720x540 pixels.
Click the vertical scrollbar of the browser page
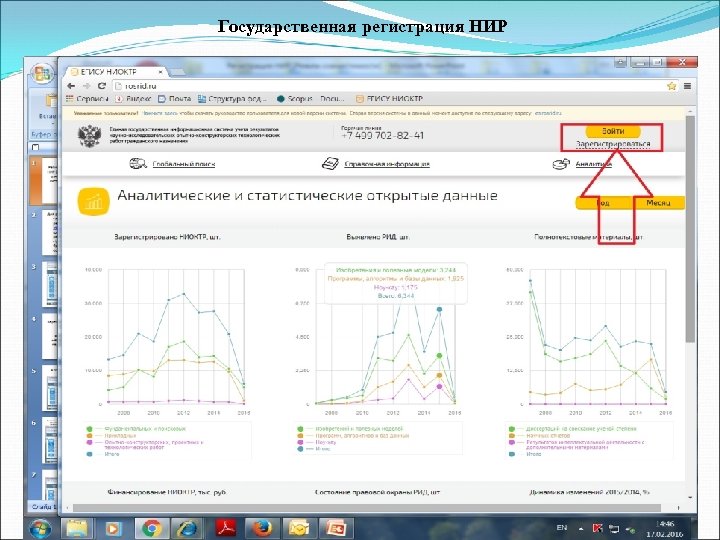click(x=690, y=228)
